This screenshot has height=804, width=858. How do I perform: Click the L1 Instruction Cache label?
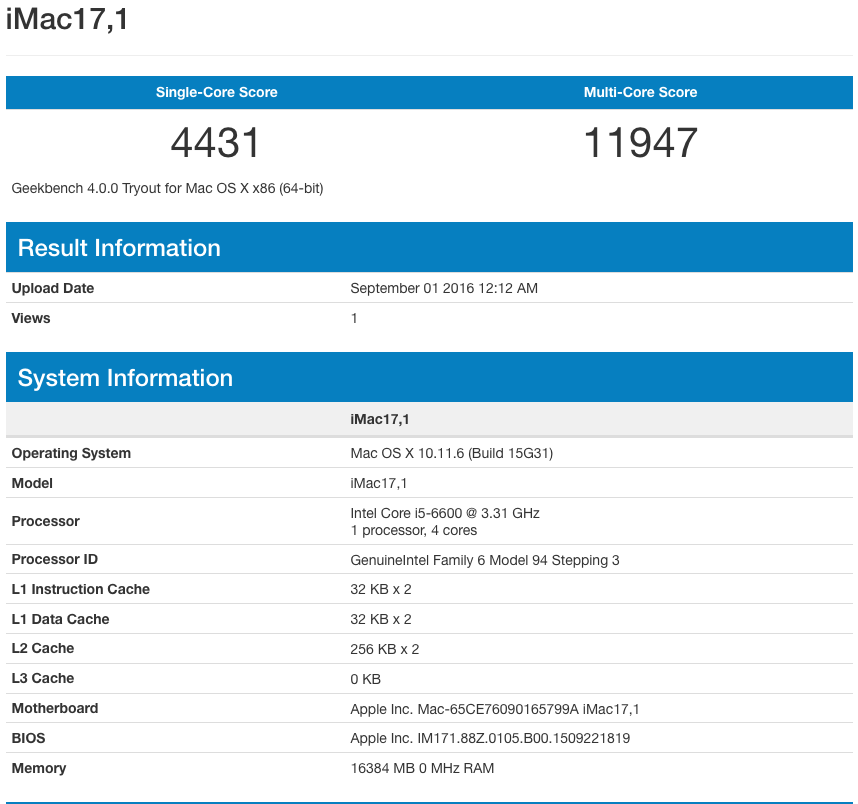tap(80, 589)
